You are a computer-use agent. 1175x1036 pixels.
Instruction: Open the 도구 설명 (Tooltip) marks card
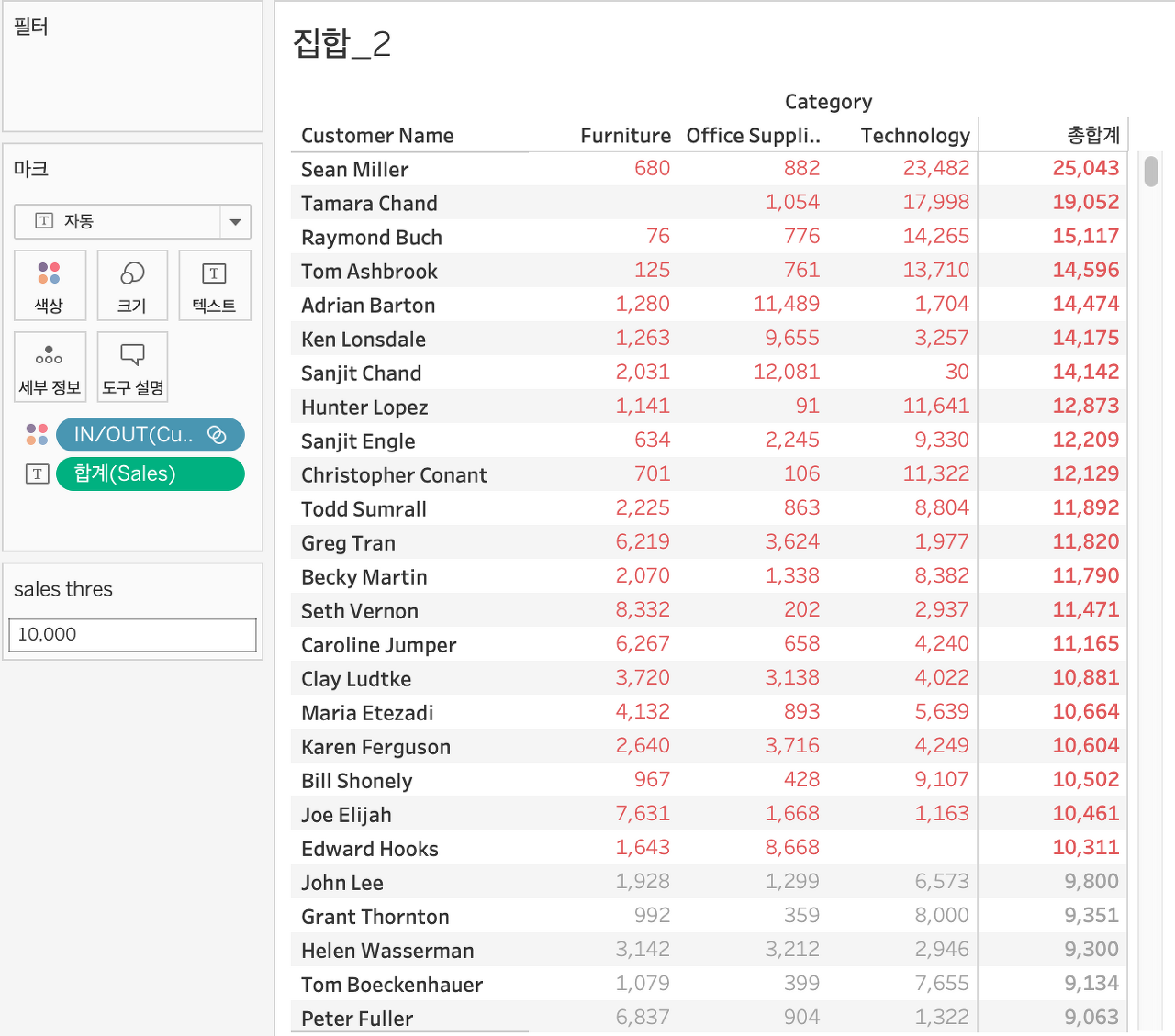click(132, 367)
